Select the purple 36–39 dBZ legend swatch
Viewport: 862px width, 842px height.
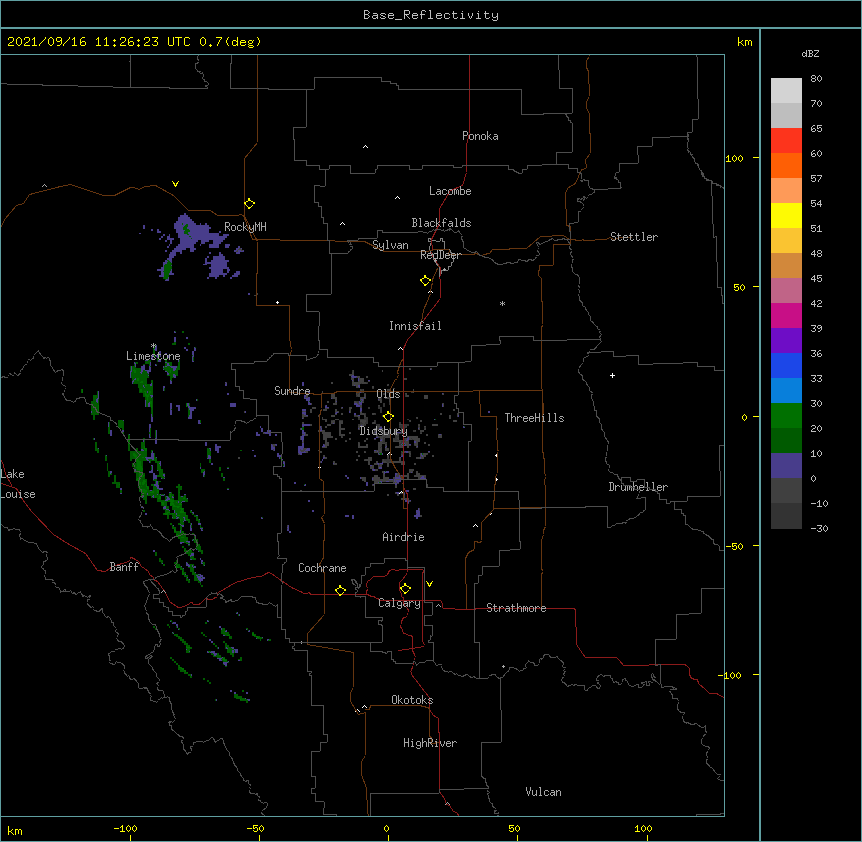[786, 340]
